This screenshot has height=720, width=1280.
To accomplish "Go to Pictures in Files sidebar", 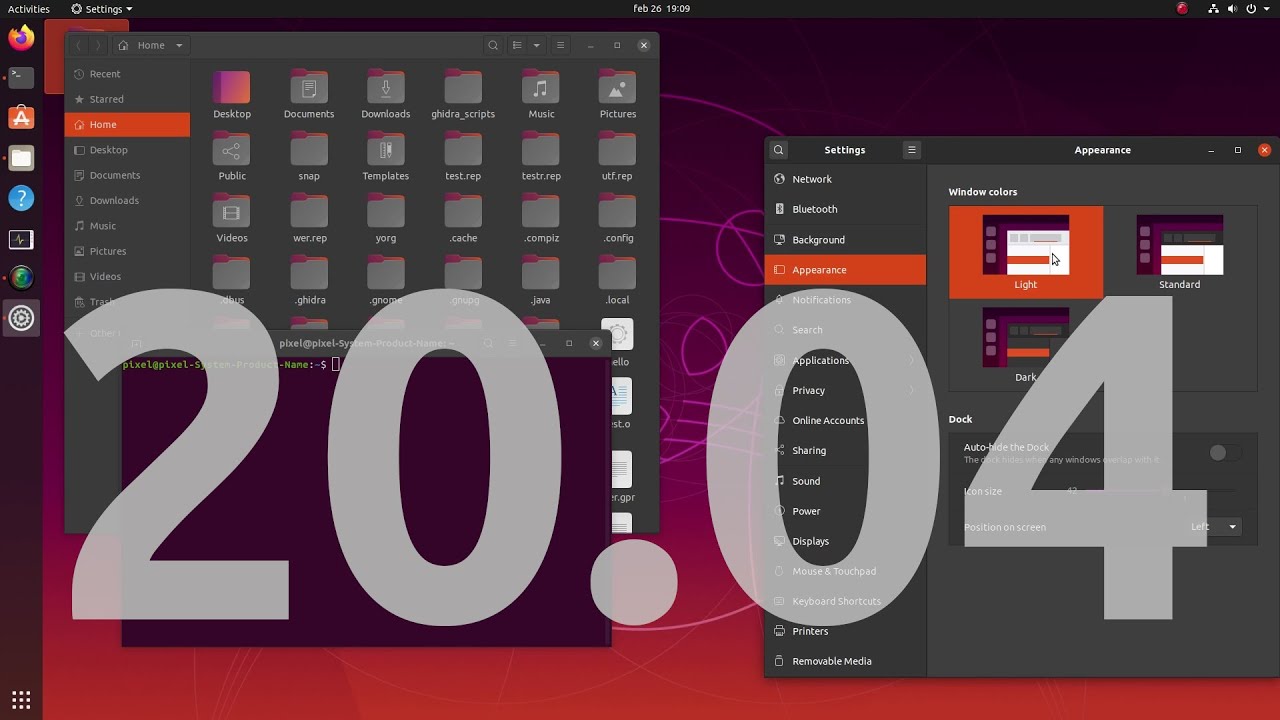I will click(x=127, y=251).
